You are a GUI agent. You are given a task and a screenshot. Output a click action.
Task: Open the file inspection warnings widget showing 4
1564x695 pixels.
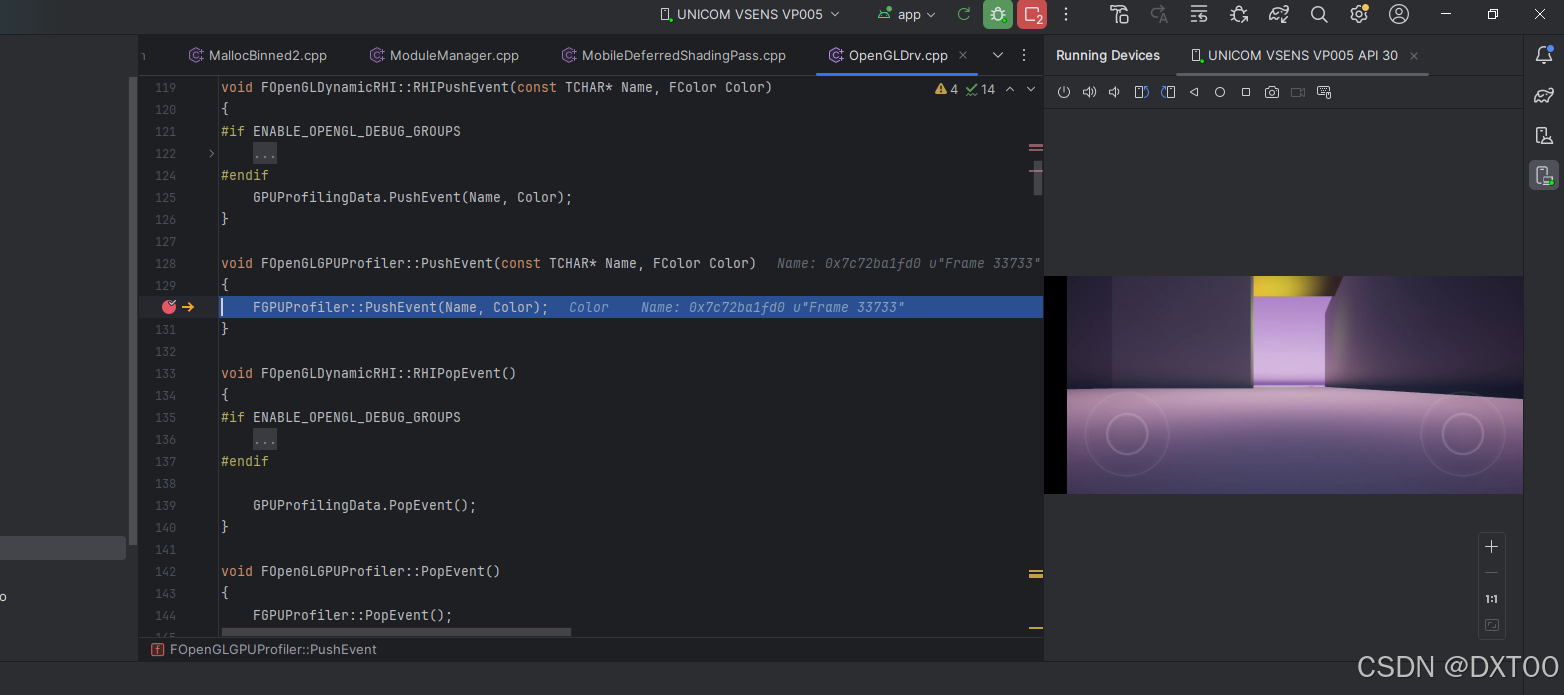(x=947, y=89)
